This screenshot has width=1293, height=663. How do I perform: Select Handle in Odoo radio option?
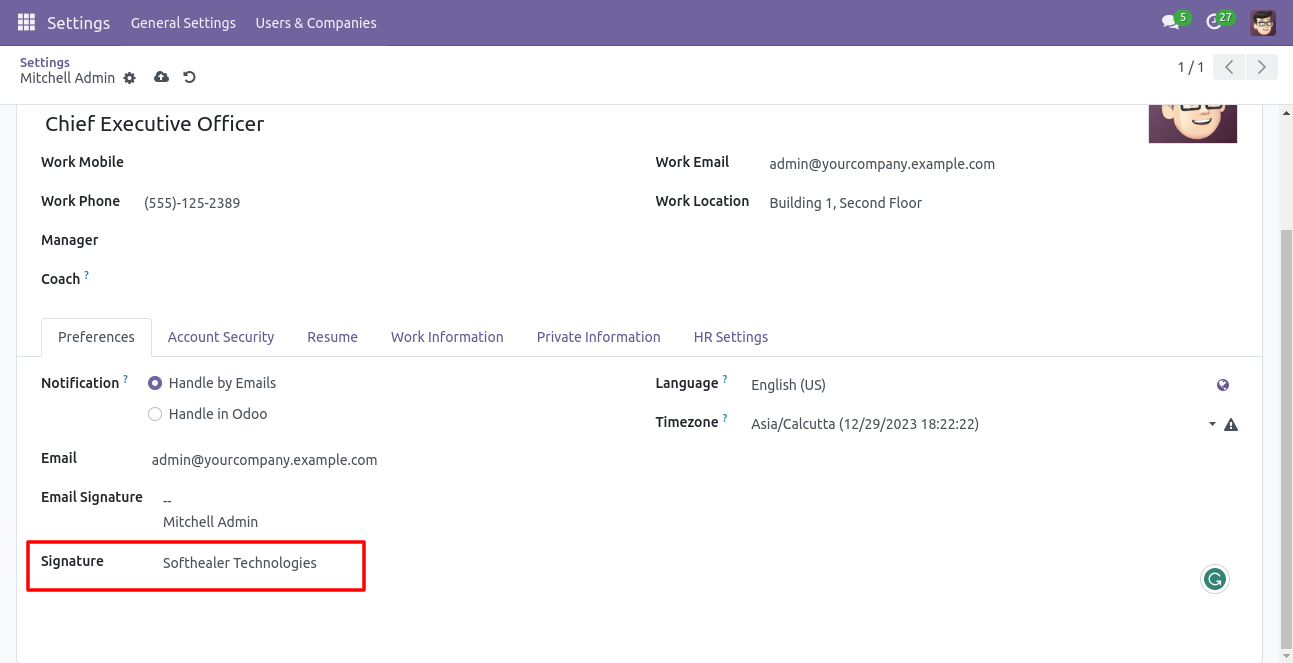pos(155,414)
